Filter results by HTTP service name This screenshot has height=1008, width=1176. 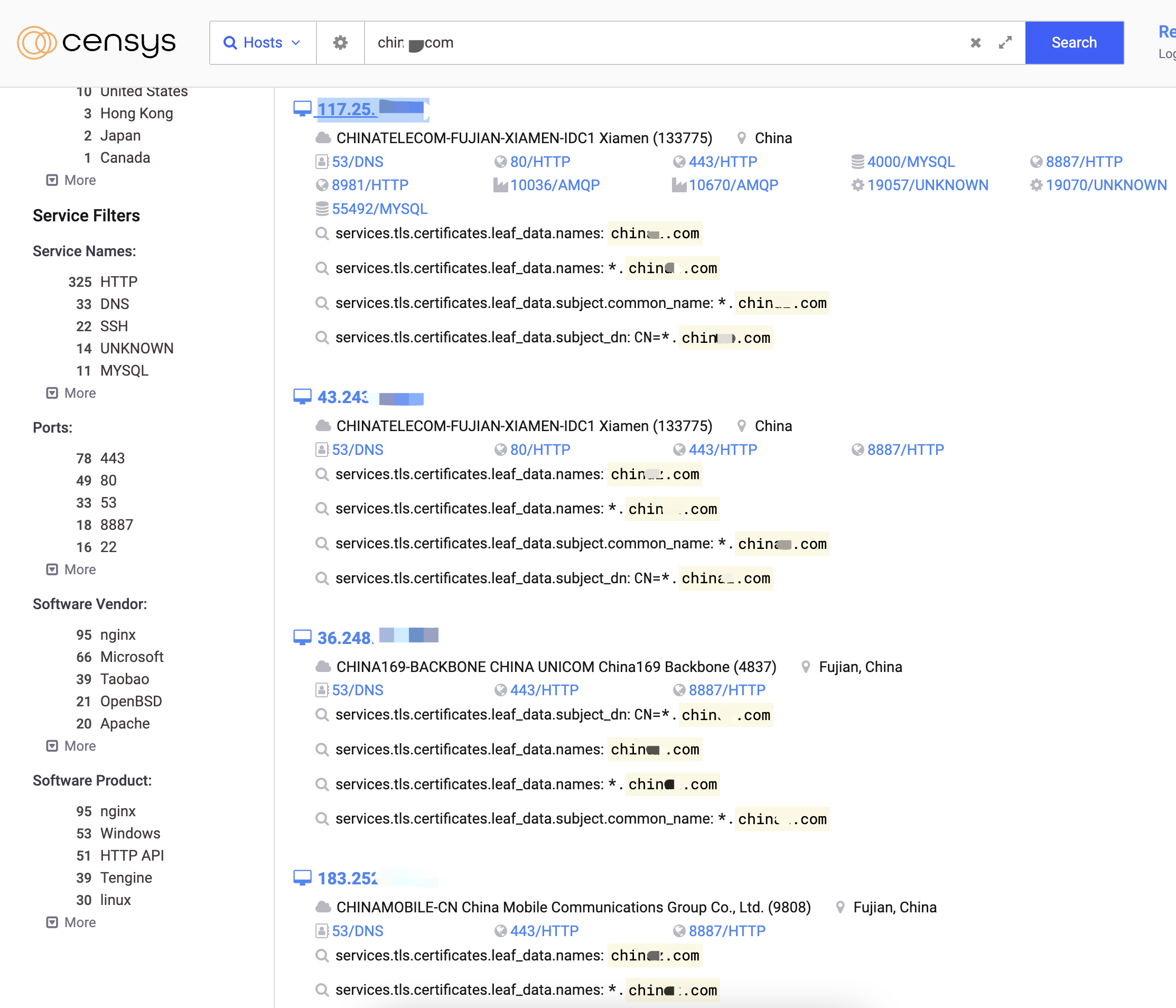click(x=119, y=282)
